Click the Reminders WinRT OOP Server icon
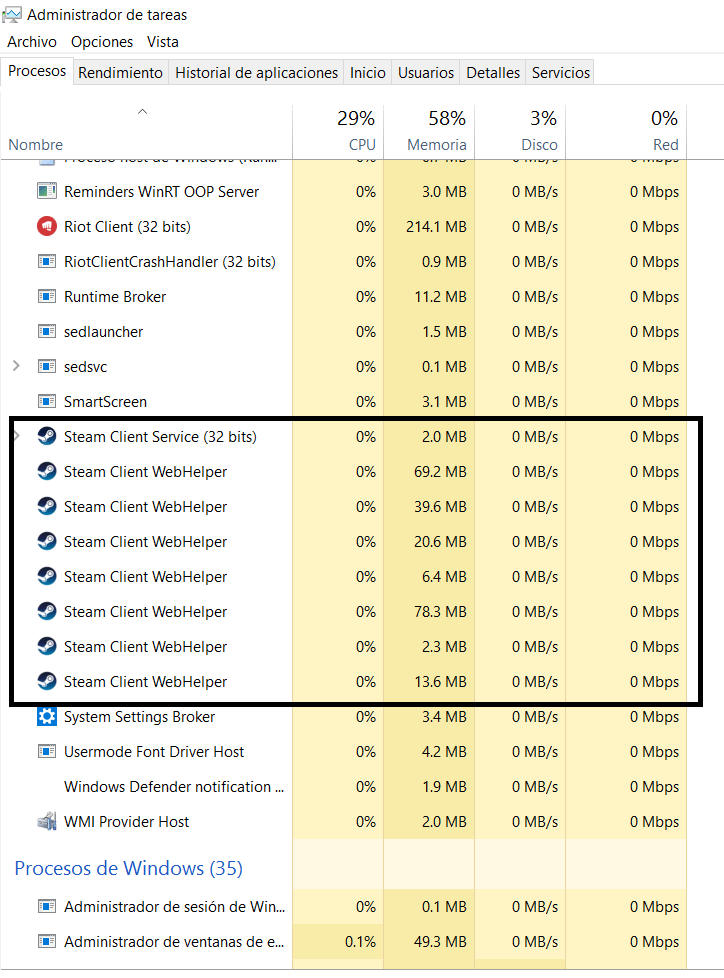The height and width of the screenshot is (978, 724). (x=47, y=191)
